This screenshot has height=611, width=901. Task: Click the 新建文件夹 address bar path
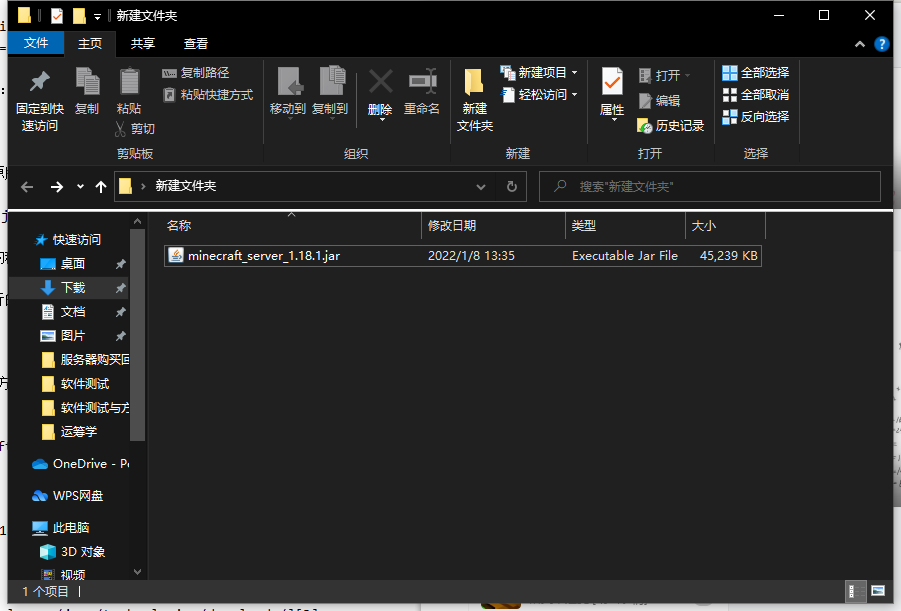tap(186, 186)
